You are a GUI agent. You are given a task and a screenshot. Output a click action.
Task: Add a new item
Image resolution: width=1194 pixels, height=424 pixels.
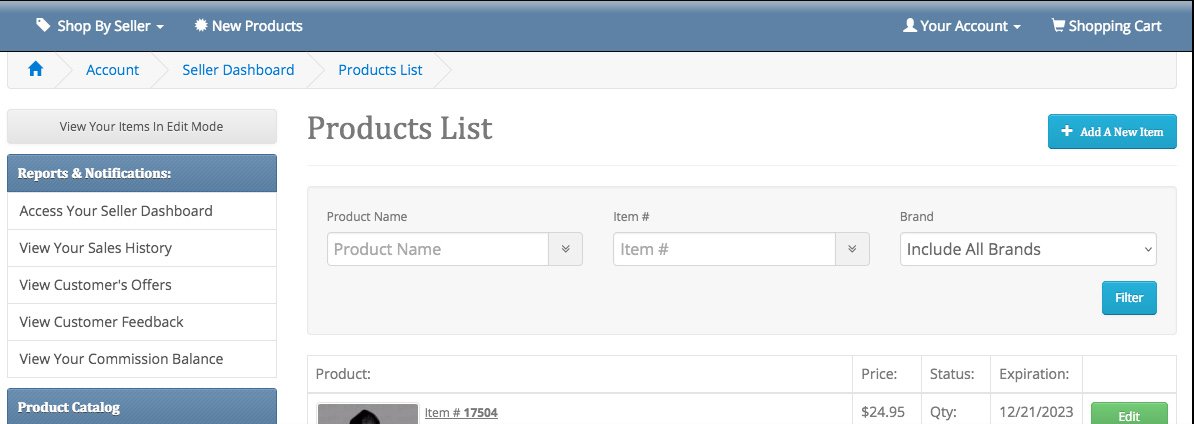(x=1112, y=132)
